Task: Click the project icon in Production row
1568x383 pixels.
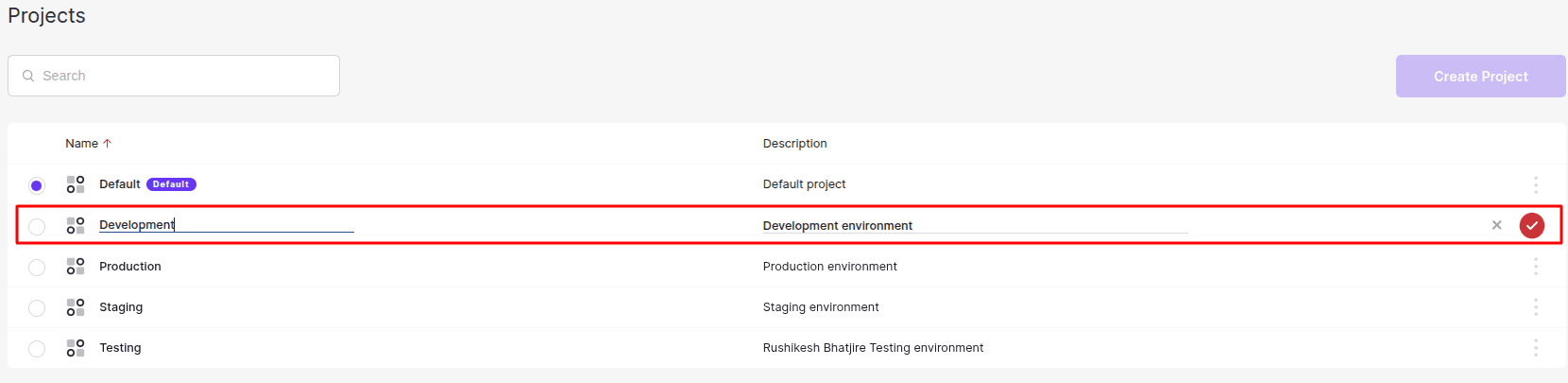Action: [76, 267]
